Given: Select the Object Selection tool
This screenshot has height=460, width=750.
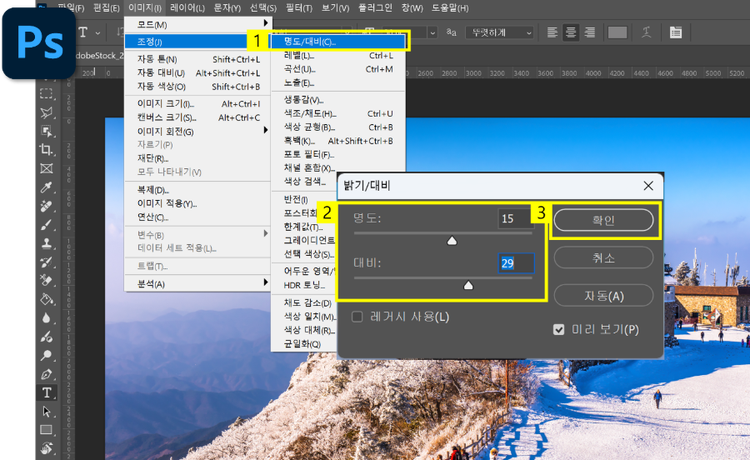Looking at the screenshot, I should pos(46,131).
